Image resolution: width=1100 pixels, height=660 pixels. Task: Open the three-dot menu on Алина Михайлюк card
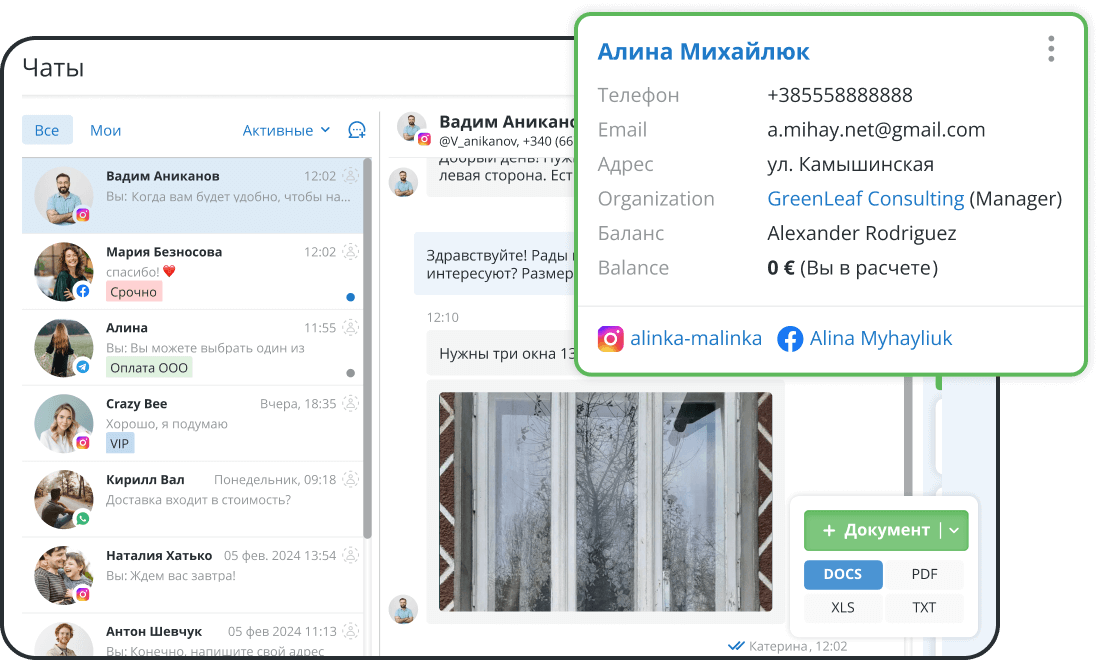point(1050,49)
